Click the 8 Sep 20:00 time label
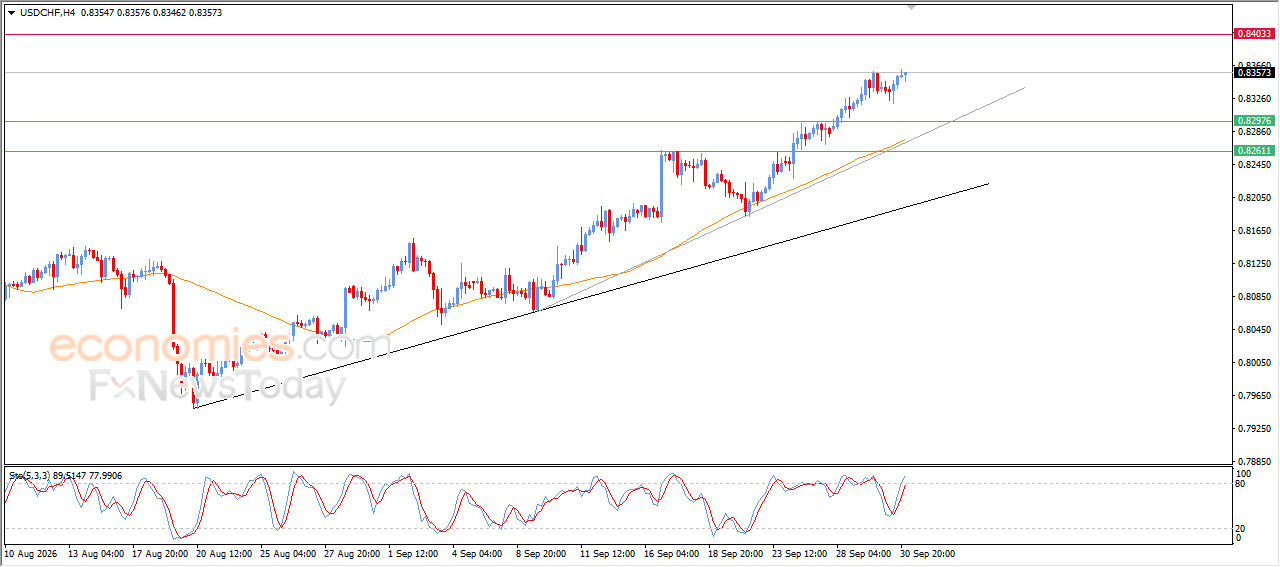 542,552
